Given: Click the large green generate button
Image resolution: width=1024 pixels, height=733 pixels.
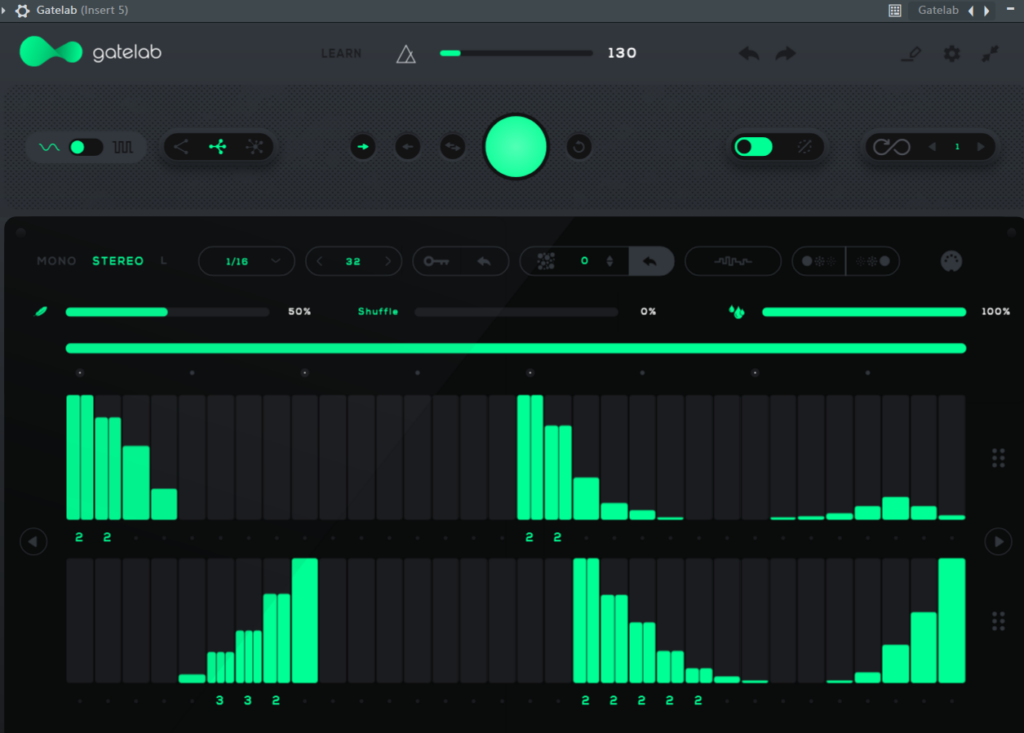Looking at the screenshot, I should pos(515,147).
